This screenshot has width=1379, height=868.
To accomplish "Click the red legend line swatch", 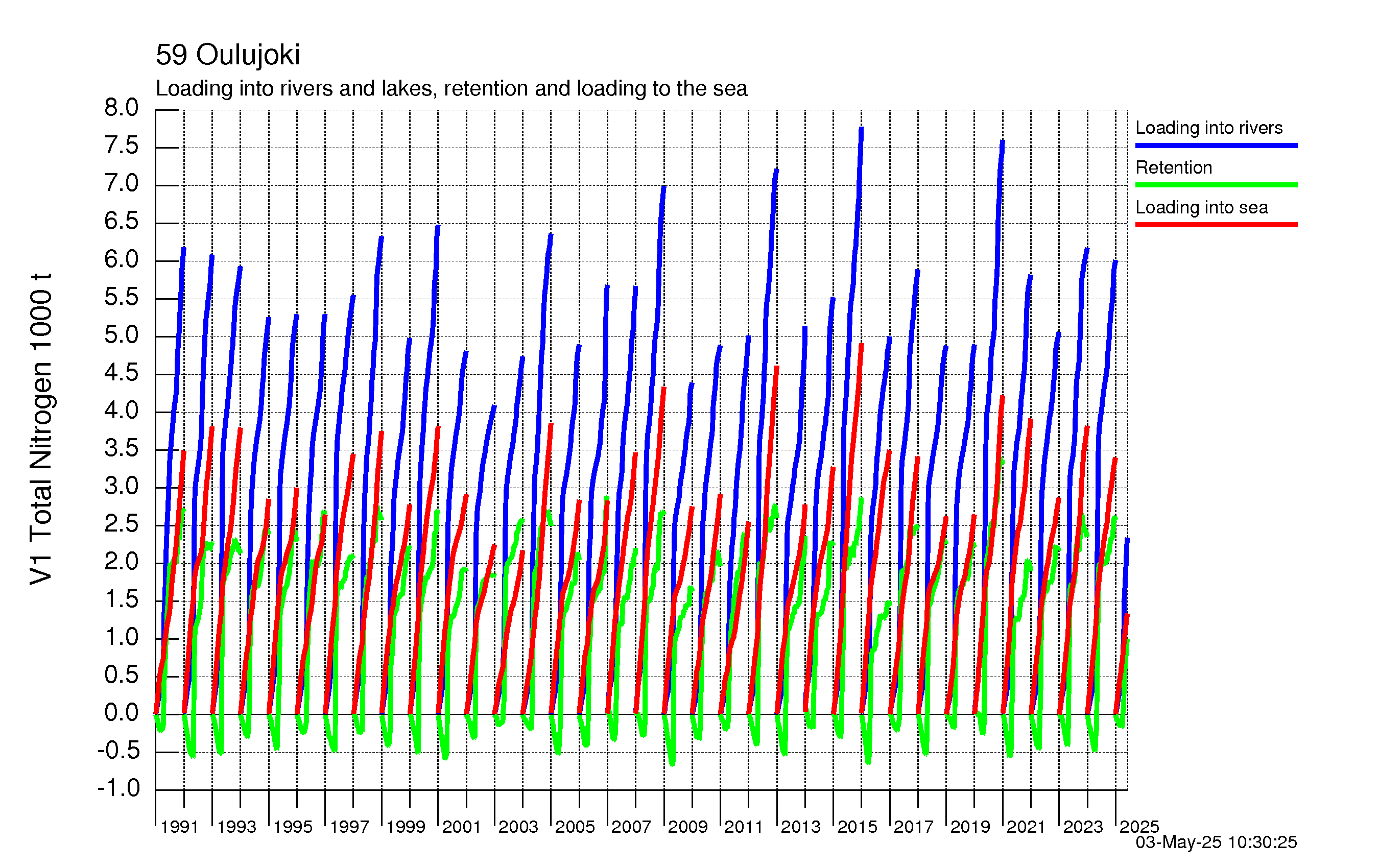I will [1217, 225].
